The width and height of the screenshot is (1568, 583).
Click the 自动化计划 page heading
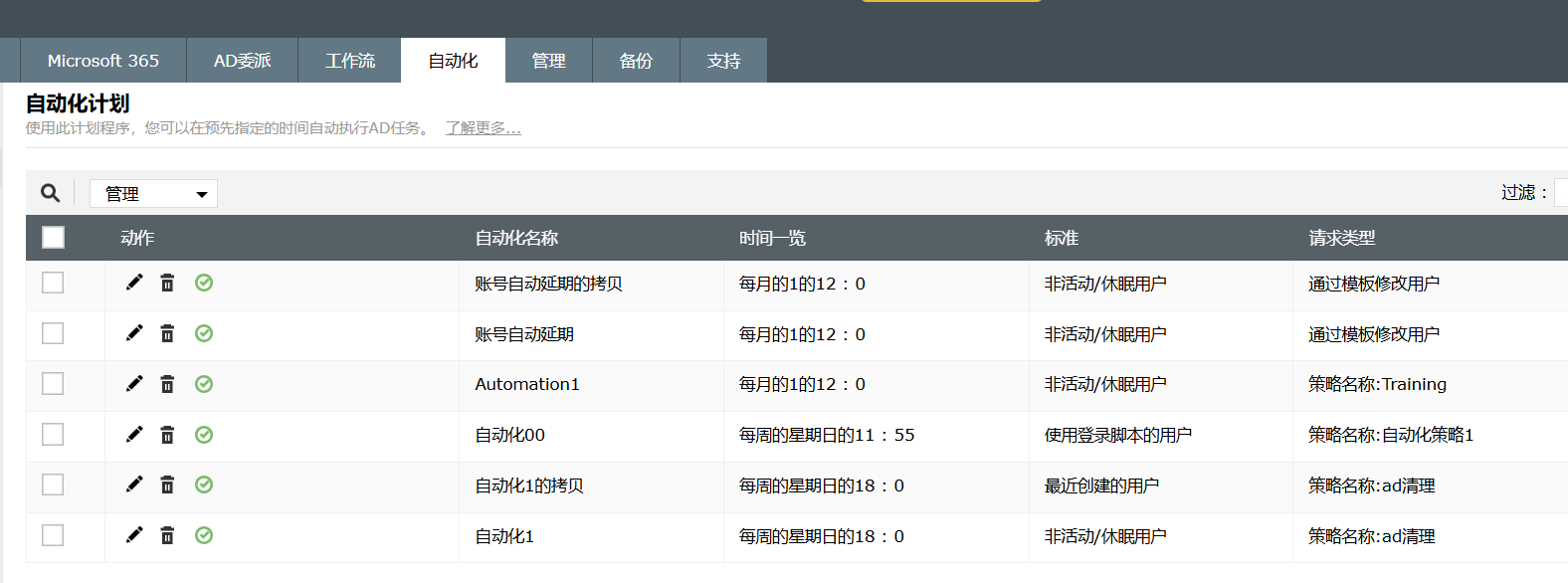[x=78, y=103]
